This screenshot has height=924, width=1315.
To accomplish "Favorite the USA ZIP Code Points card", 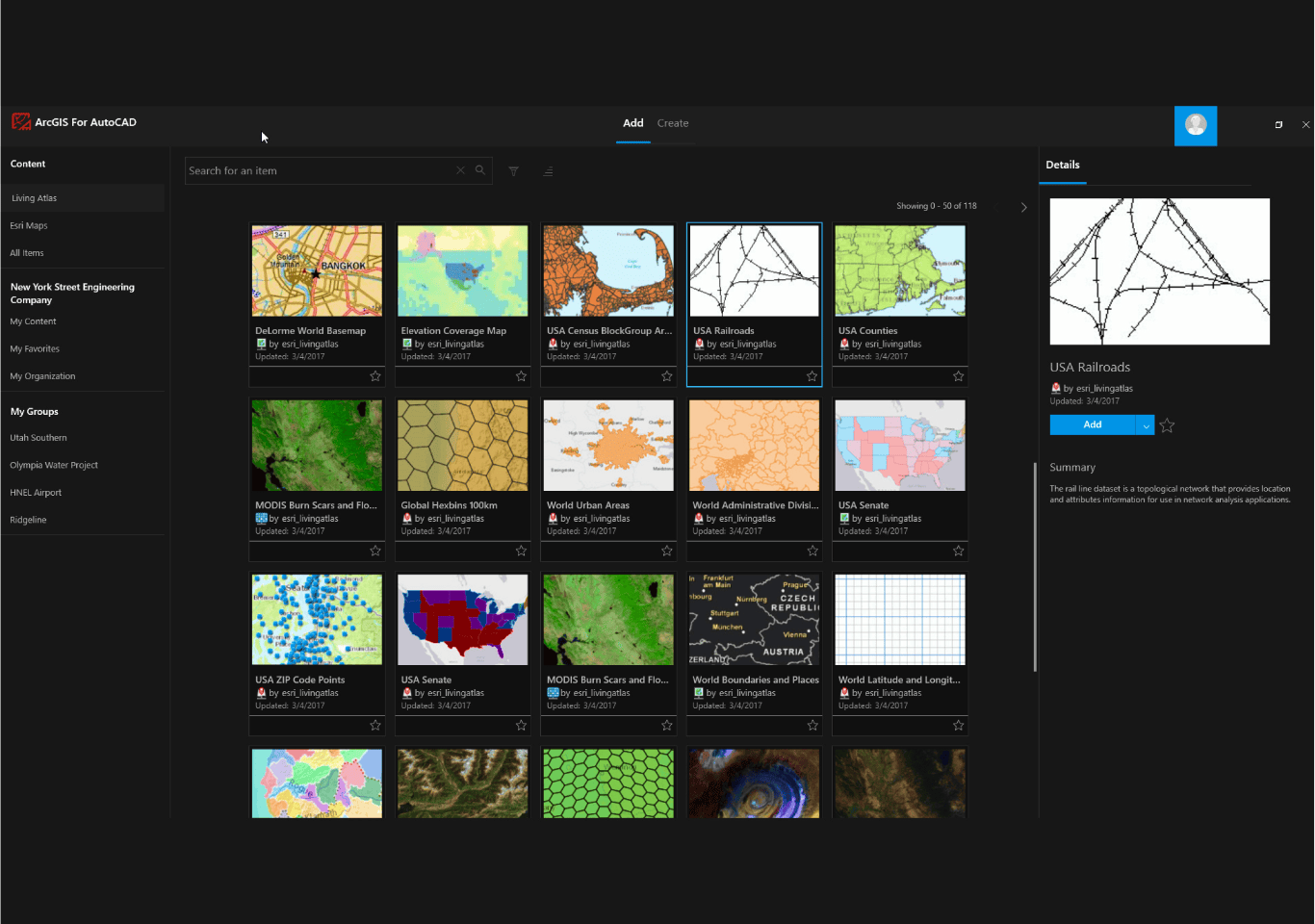I will 375,725.
